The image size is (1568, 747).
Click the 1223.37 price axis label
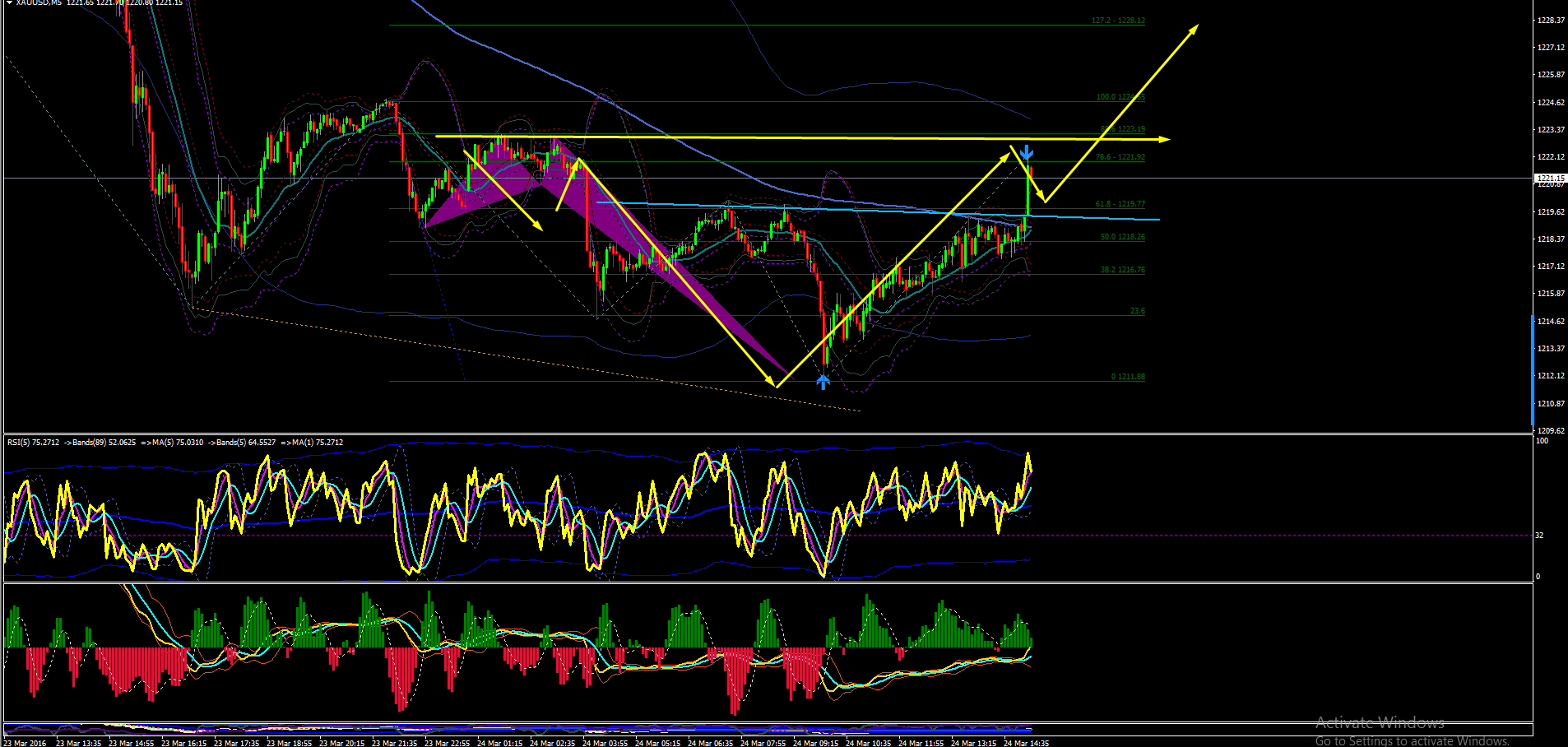click(x=1551, y=130)
